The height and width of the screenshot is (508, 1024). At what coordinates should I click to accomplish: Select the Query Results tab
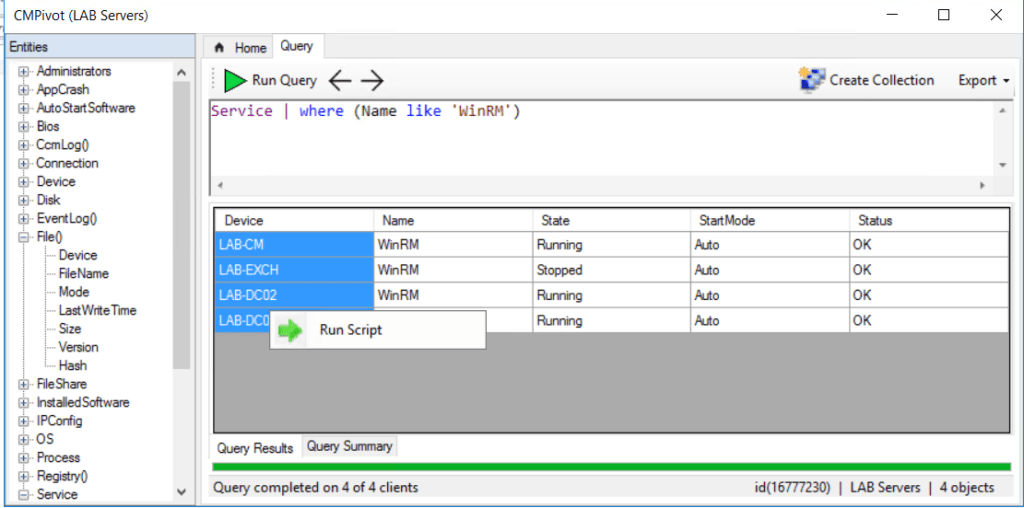pos(256,447)
